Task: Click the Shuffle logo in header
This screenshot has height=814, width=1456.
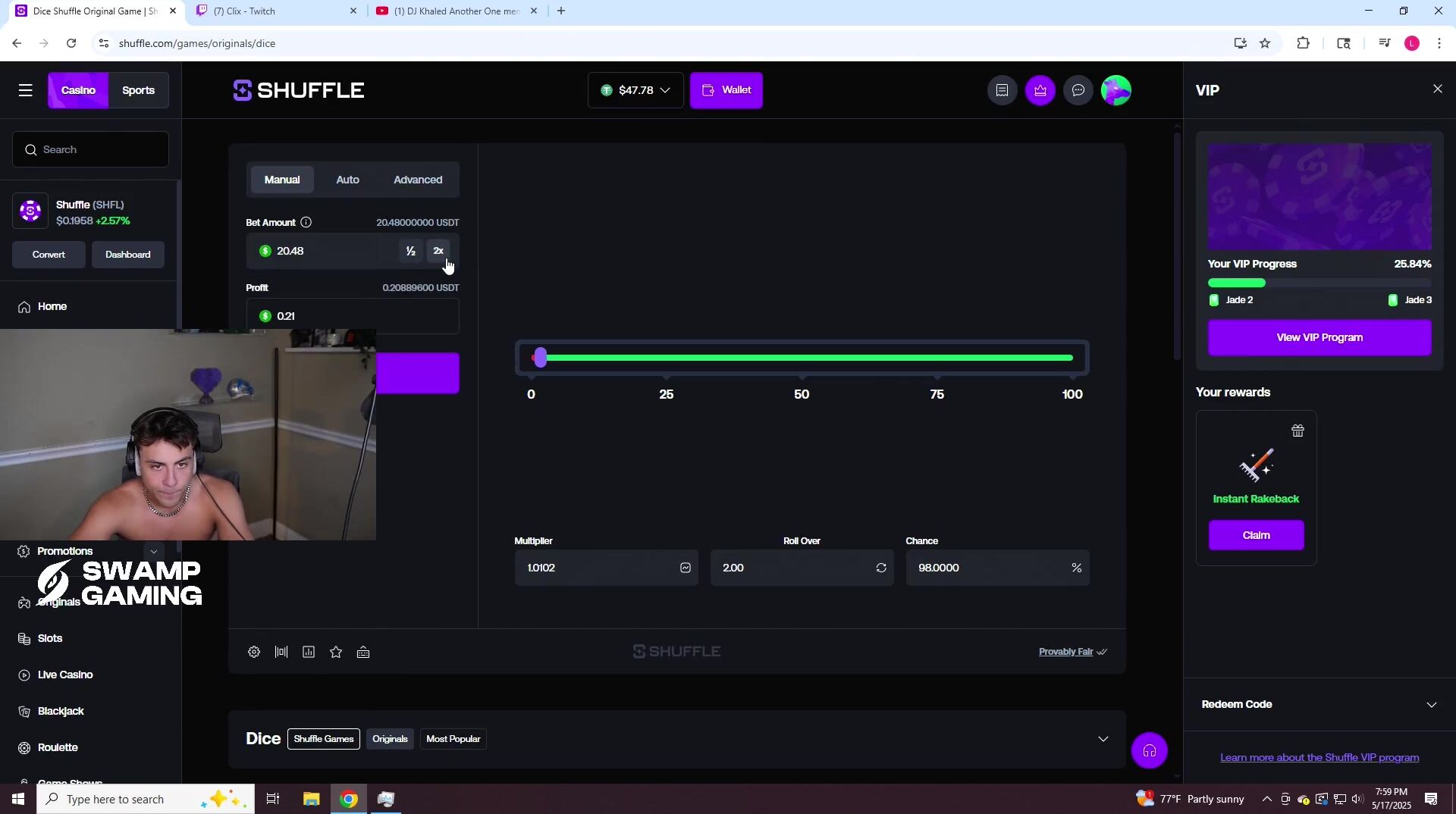Action: pyautogui.click(x=299, y=90)
